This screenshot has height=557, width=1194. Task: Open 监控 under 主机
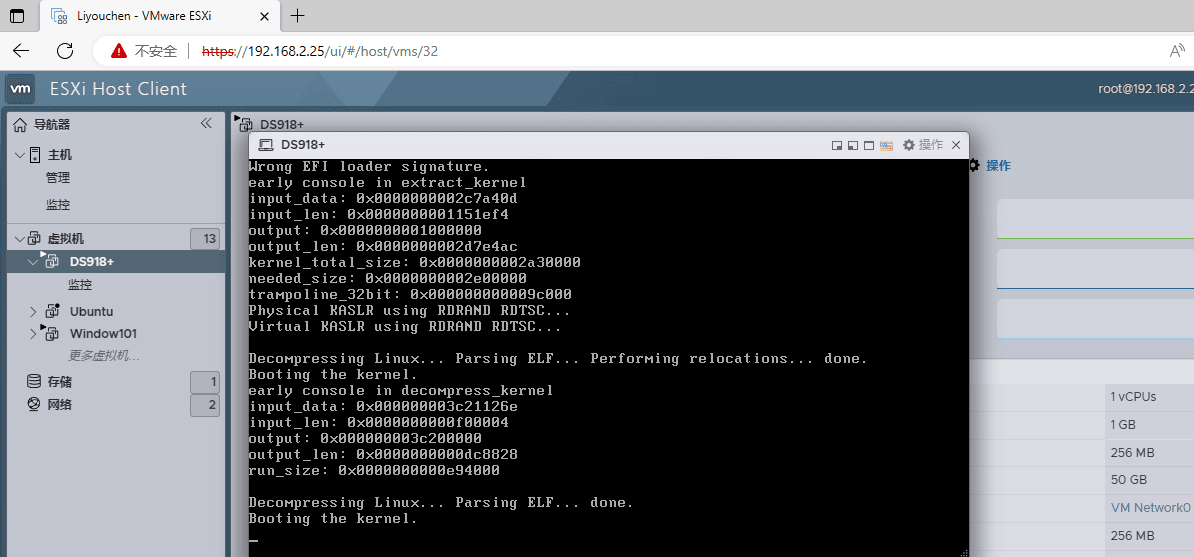point(58,204)
